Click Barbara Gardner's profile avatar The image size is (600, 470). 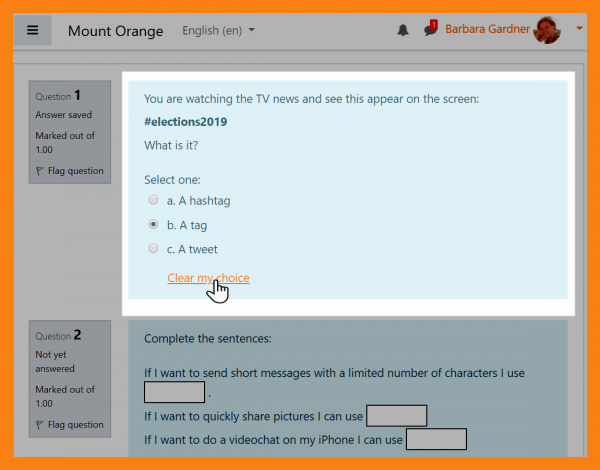[547, 30]
